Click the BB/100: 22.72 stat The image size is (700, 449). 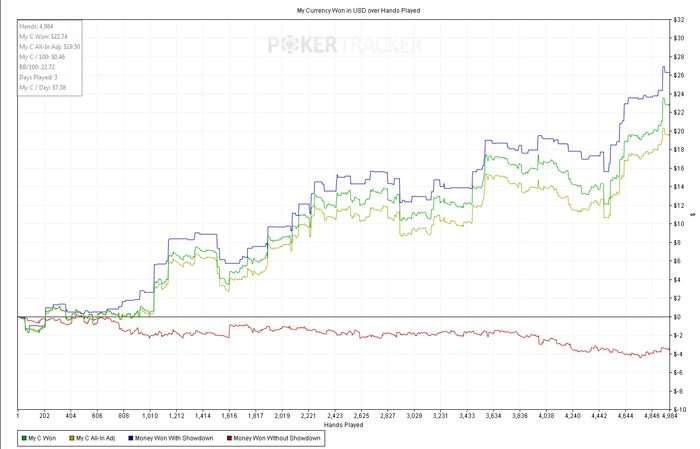pyautogui.click(x=37, y=67)
